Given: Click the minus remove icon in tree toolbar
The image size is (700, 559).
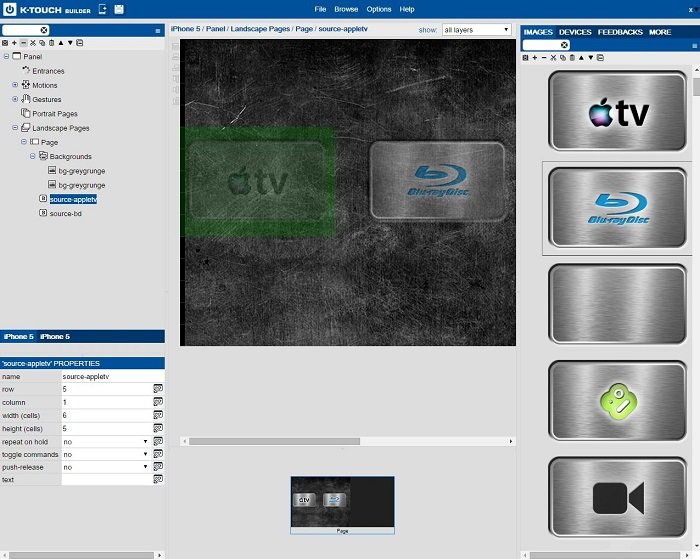Looking at the screenshot, I should point(24,43).
